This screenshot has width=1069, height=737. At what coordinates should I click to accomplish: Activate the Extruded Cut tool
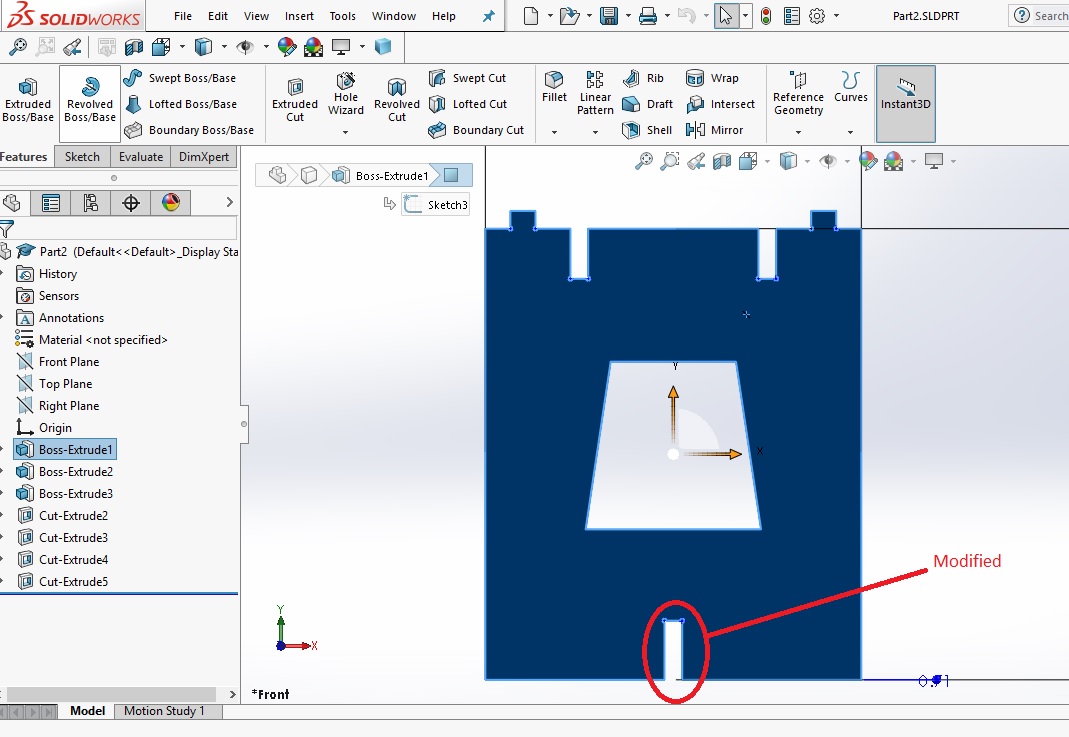click(295, 100)
